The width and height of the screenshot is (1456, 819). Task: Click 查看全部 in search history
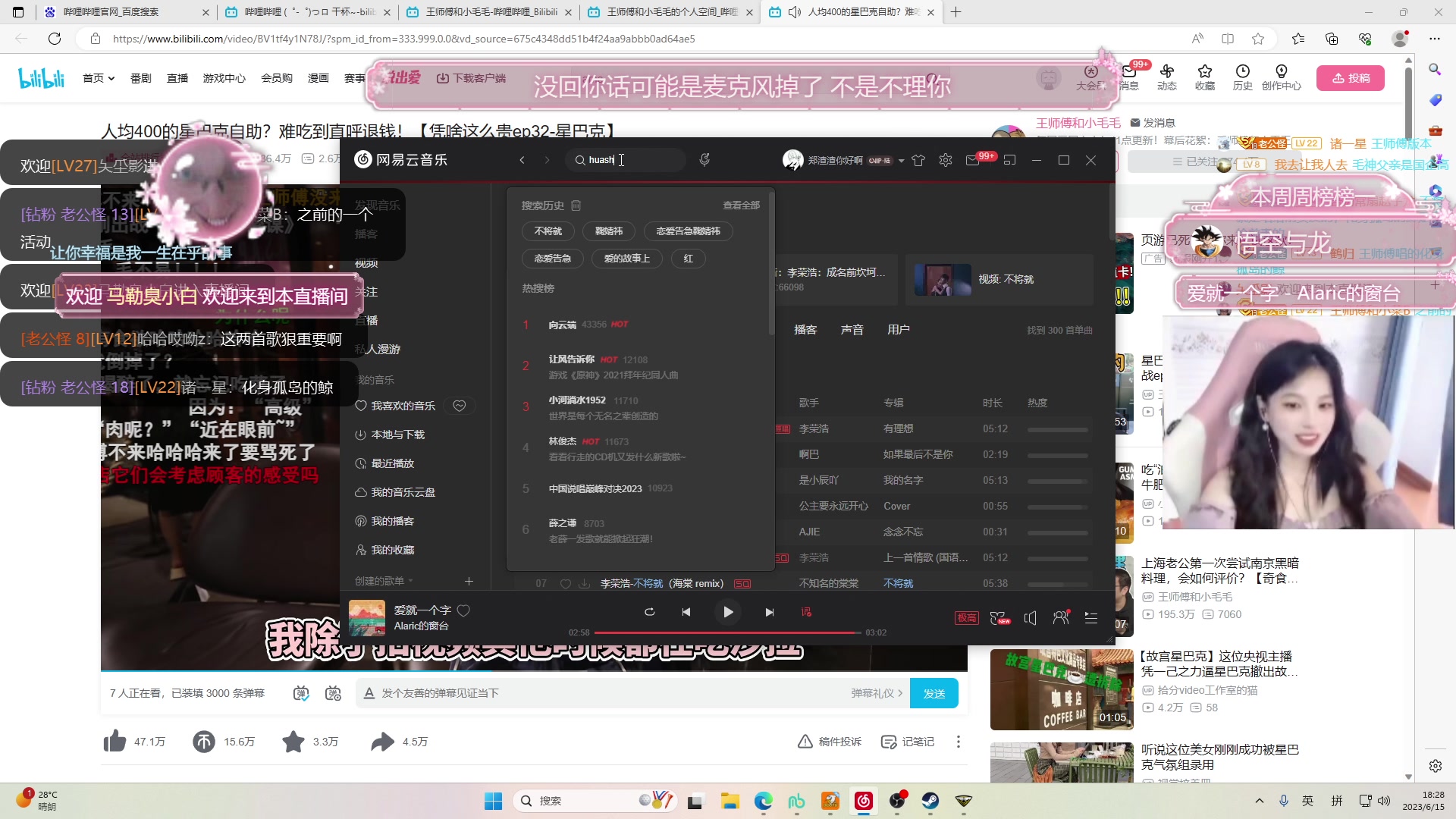tap(741, 206)
